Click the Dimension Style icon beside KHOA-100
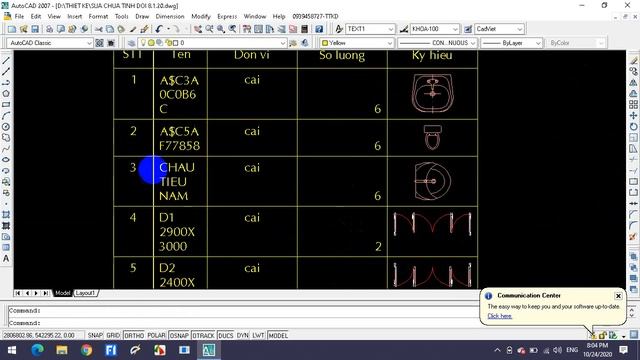The image size is (640, 360). (x=404, y=29)
